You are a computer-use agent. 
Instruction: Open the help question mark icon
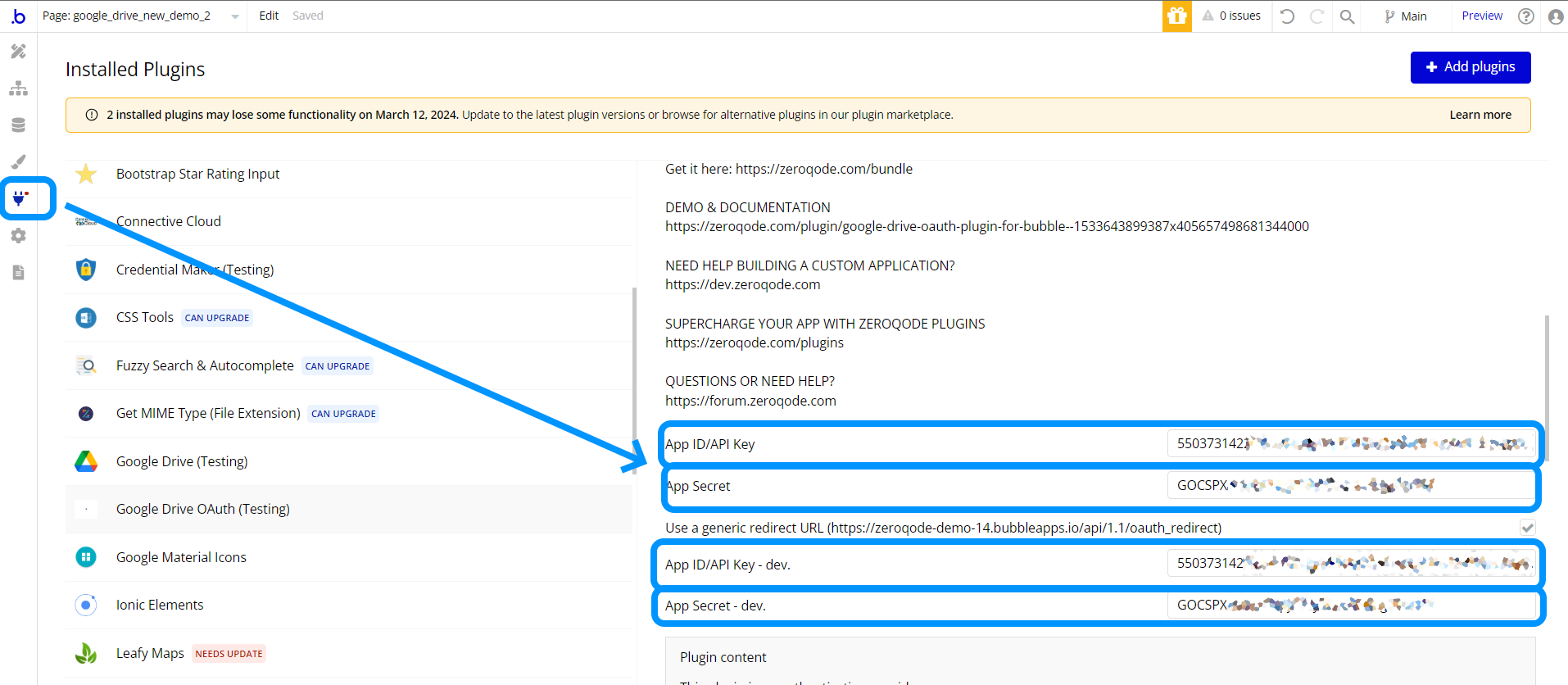pyautogui.click(x=1525, y=16)
